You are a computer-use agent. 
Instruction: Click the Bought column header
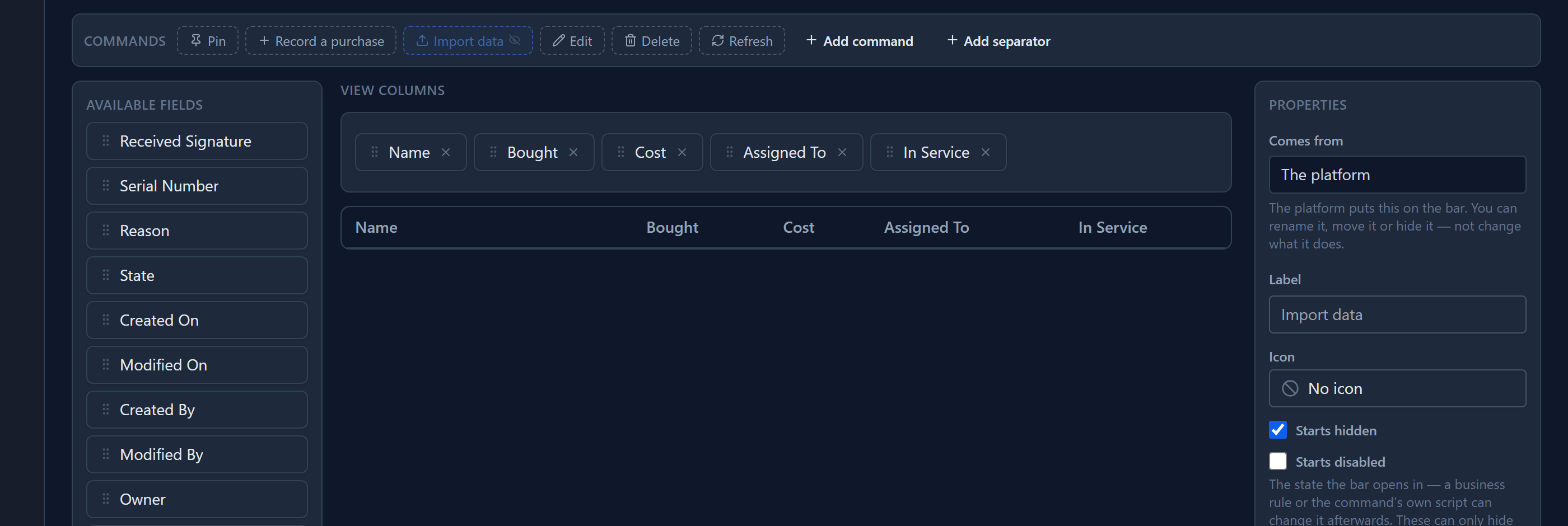tap(672, 227)
